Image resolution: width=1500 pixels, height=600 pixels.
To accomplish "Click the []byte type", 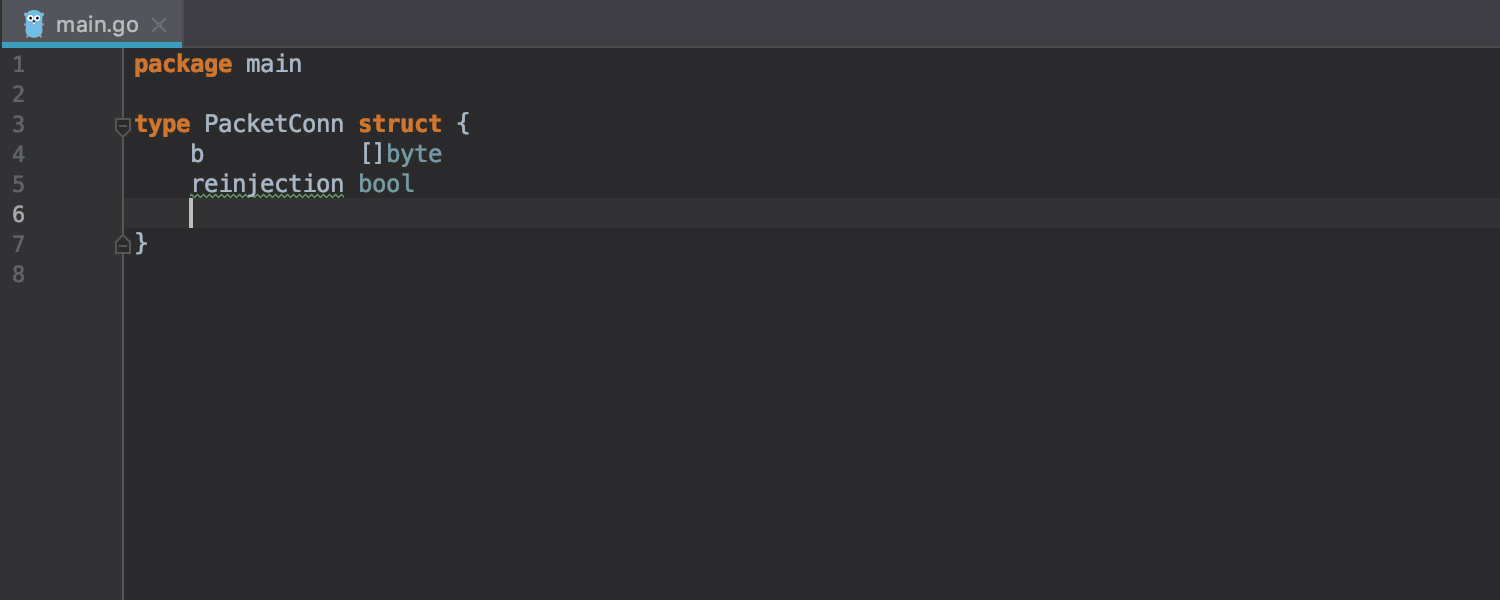I will pos(401,154).
